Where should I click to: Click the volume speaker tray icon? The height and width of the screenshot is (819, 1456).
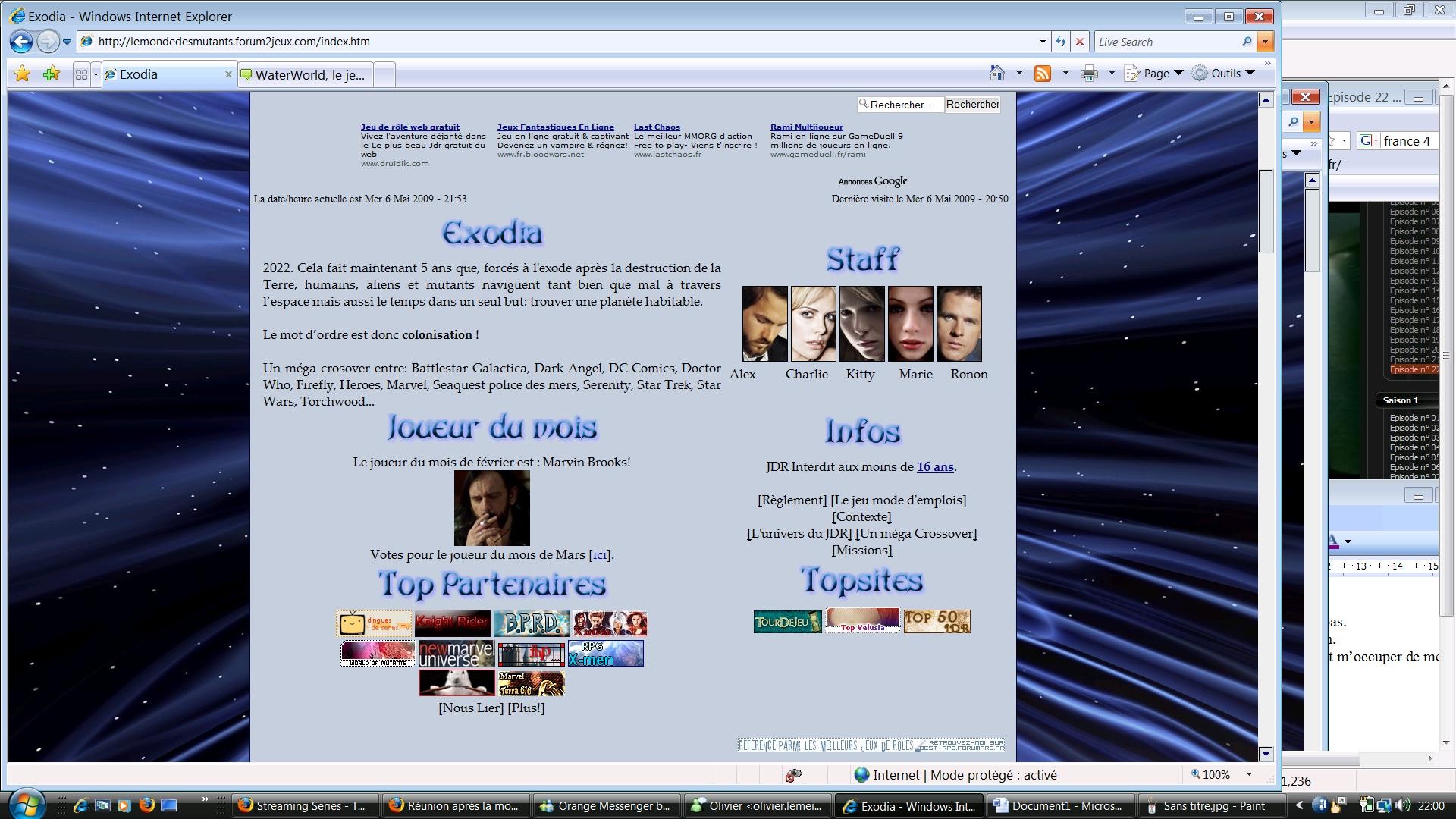[1402, 805]
